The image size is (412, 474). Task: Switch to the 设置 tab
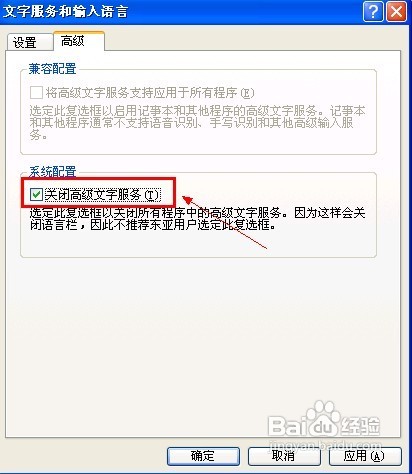(25, 42)
